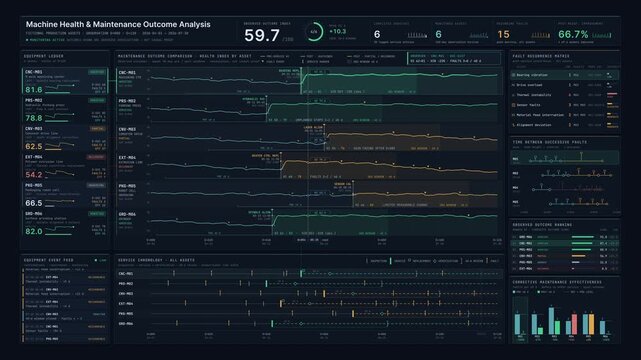
Task: Select the Thermal instability row label
Action: (534, 95)
